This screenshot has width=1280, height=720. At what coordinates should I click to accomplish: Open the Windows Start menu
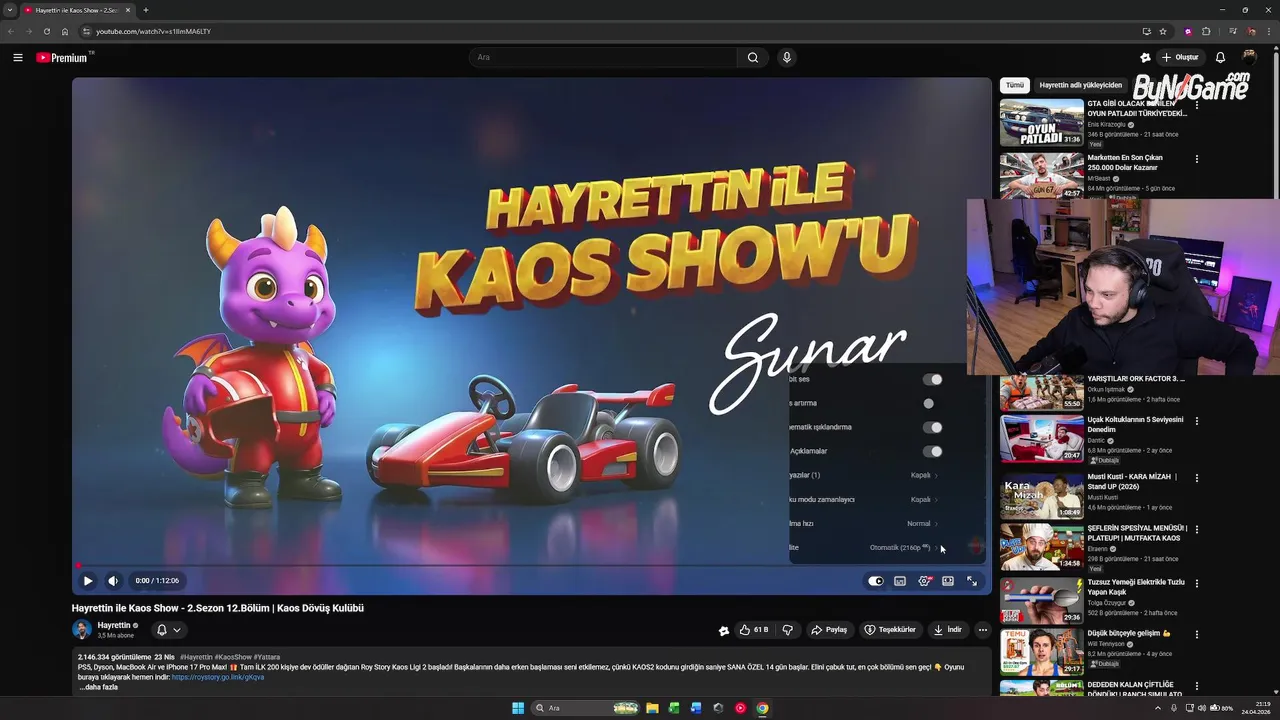click(x=518, y=708)
